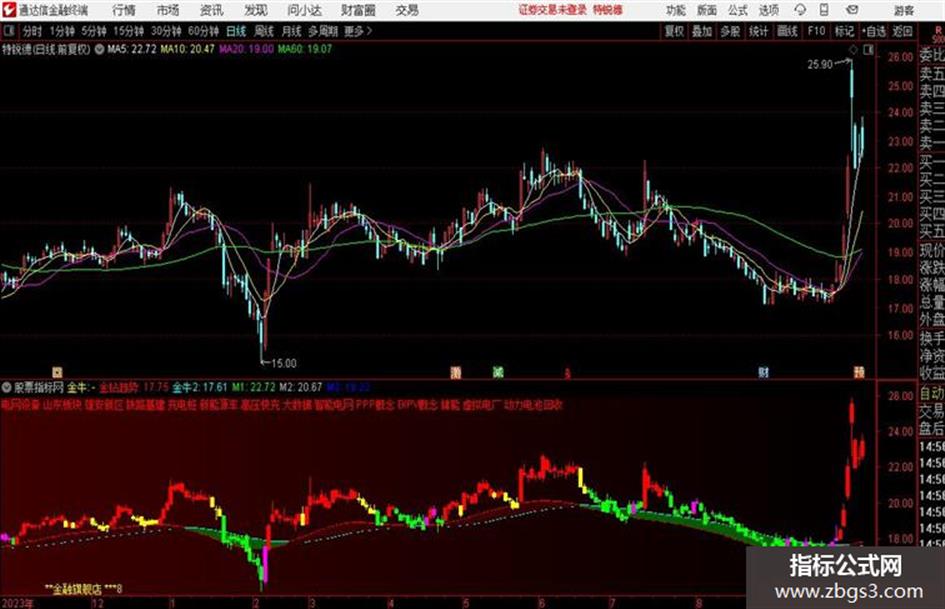Switch to the 分时 chart tab

coord(32,31)
